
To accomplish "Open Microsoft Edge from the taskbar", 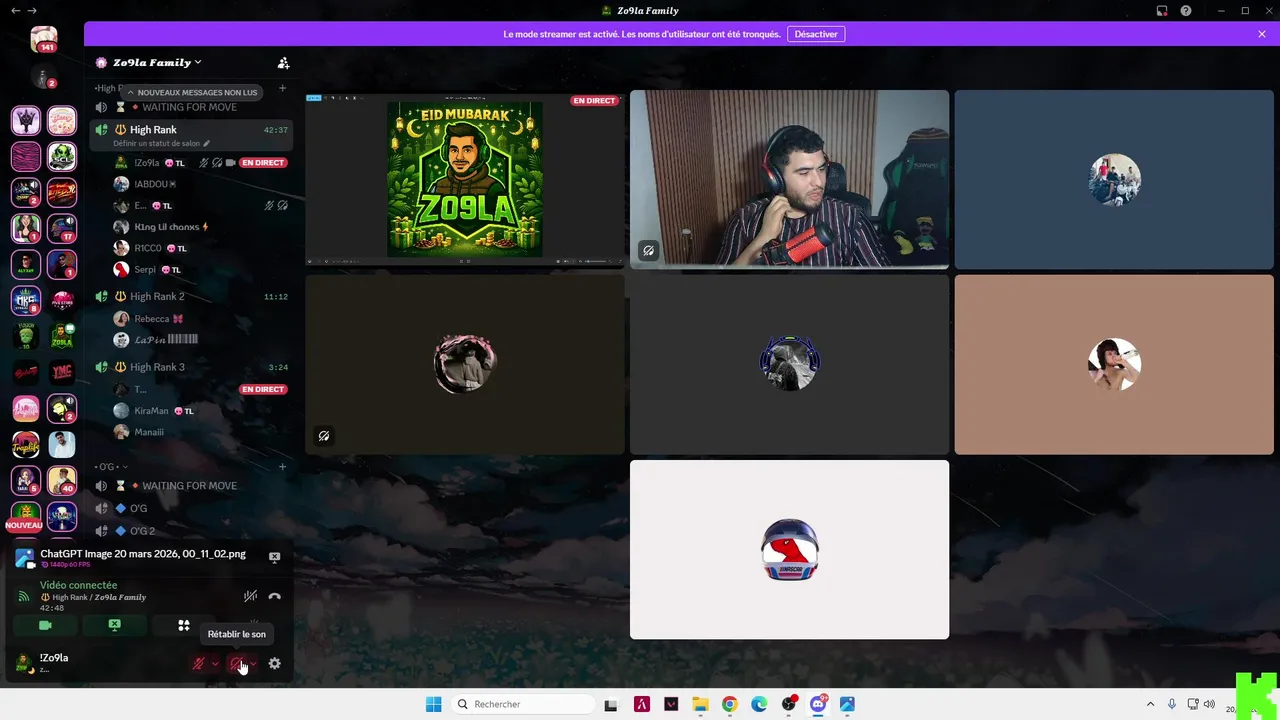I will pyautogui.click(x=759, y=704).
